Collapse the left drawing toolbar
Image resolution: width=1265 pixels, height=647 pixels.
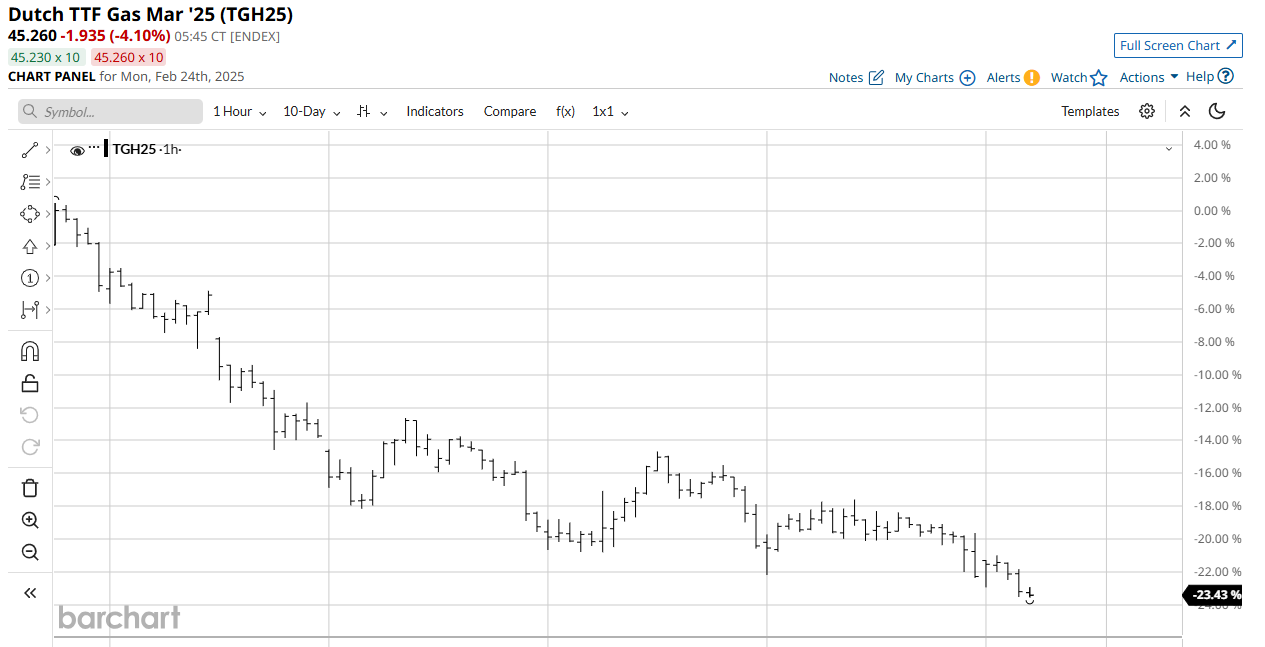[x=29, y=593]
